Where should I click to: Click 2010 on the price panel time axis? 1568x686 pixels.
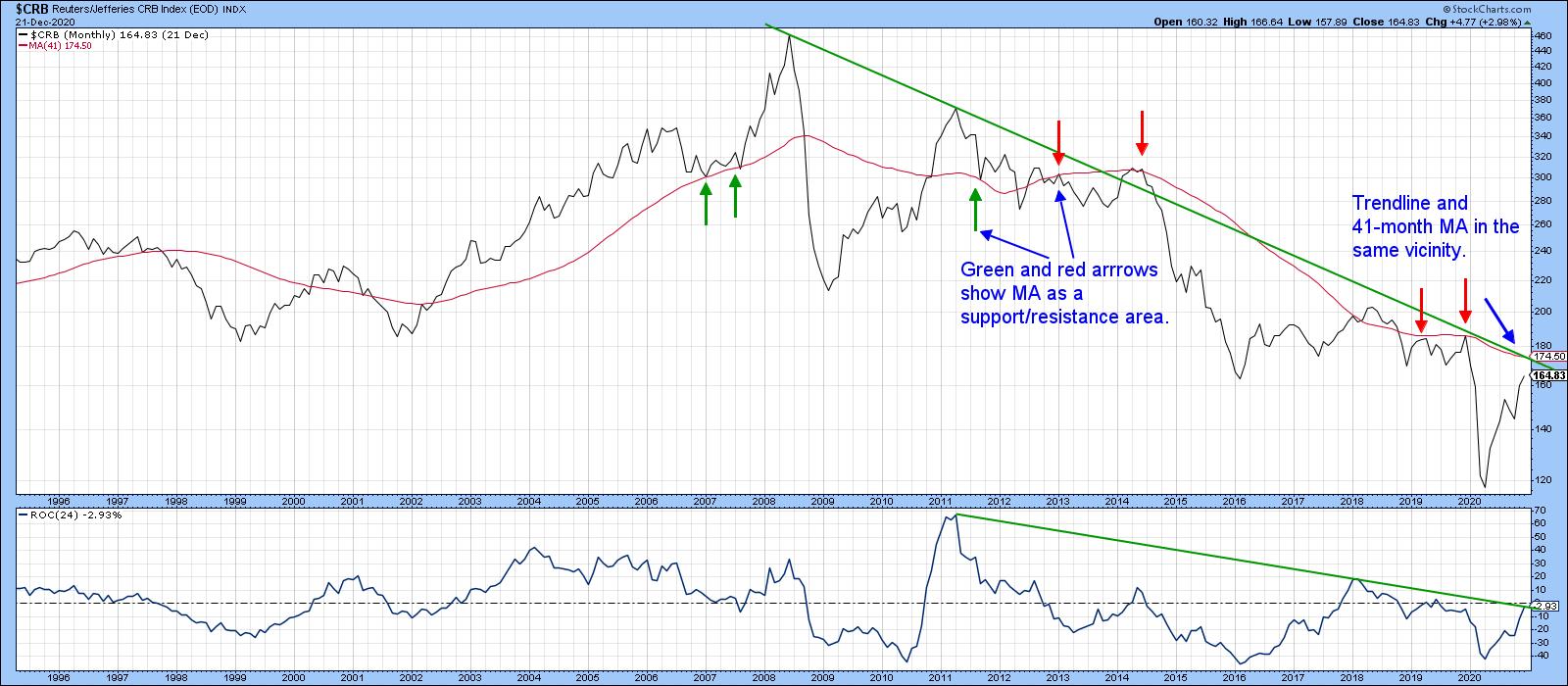(x=882, y=501)
